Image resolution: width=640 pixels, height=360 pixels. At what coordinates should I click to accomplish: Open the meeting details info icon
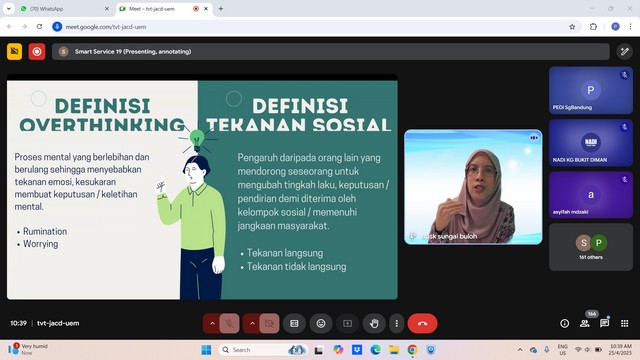tap(564, 323)
